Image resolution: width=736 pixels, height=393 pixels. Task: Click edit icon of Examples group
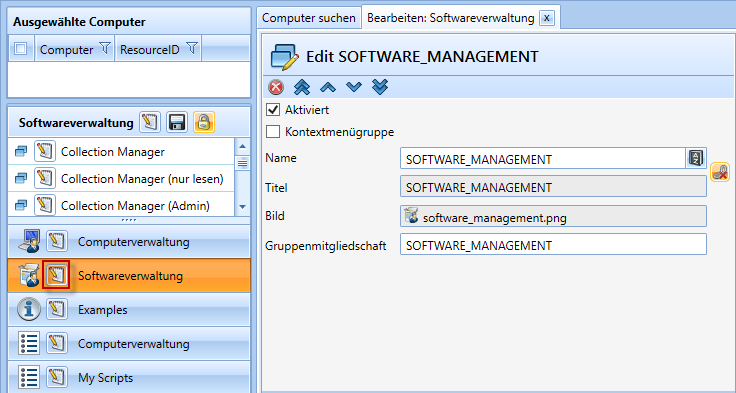click(x=57, y=309)
